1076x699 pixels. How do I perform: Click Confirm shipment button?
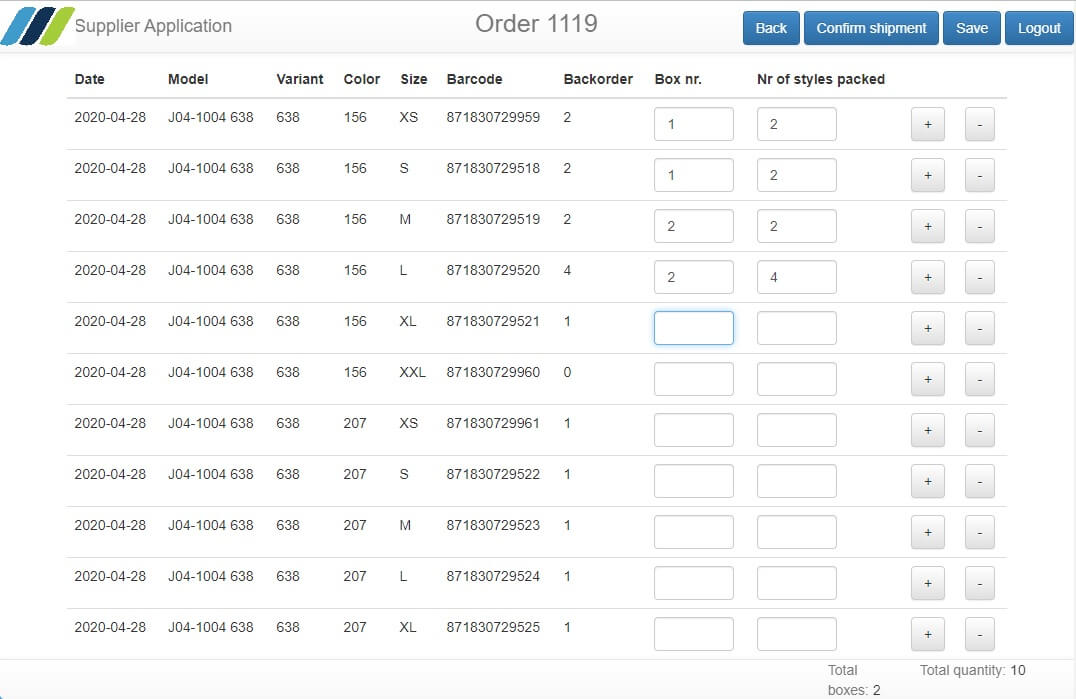point(871,28)
